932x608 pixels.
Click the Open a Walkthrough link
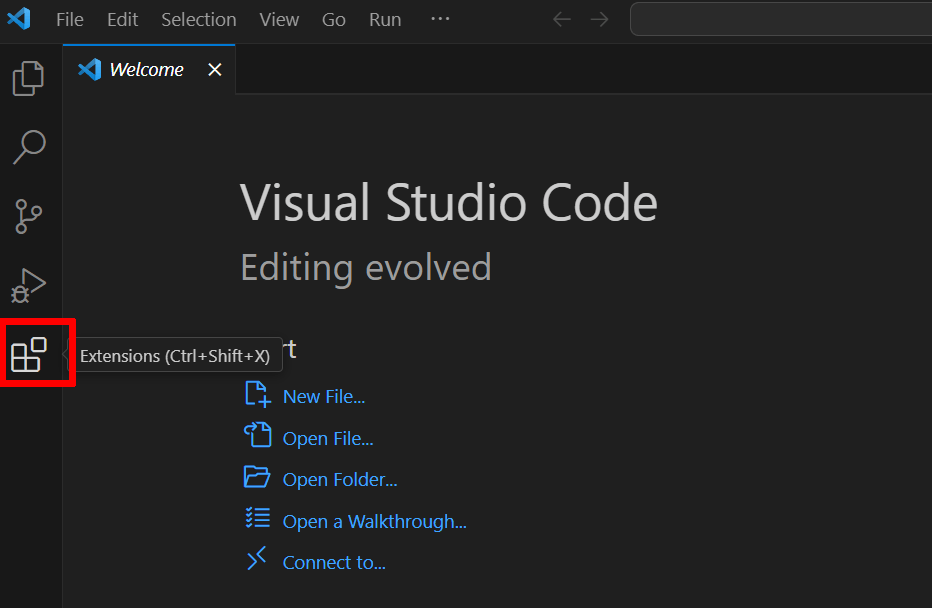[x=373, y=520]
